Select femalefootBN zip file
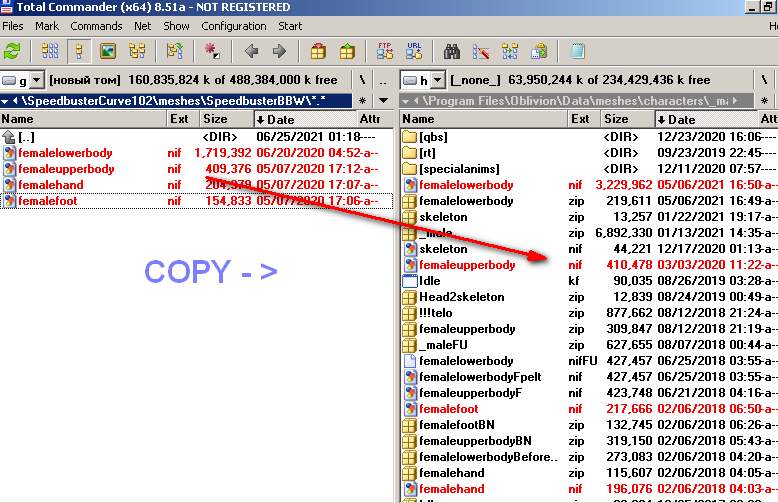778x503 pixels. click(589, 425)
